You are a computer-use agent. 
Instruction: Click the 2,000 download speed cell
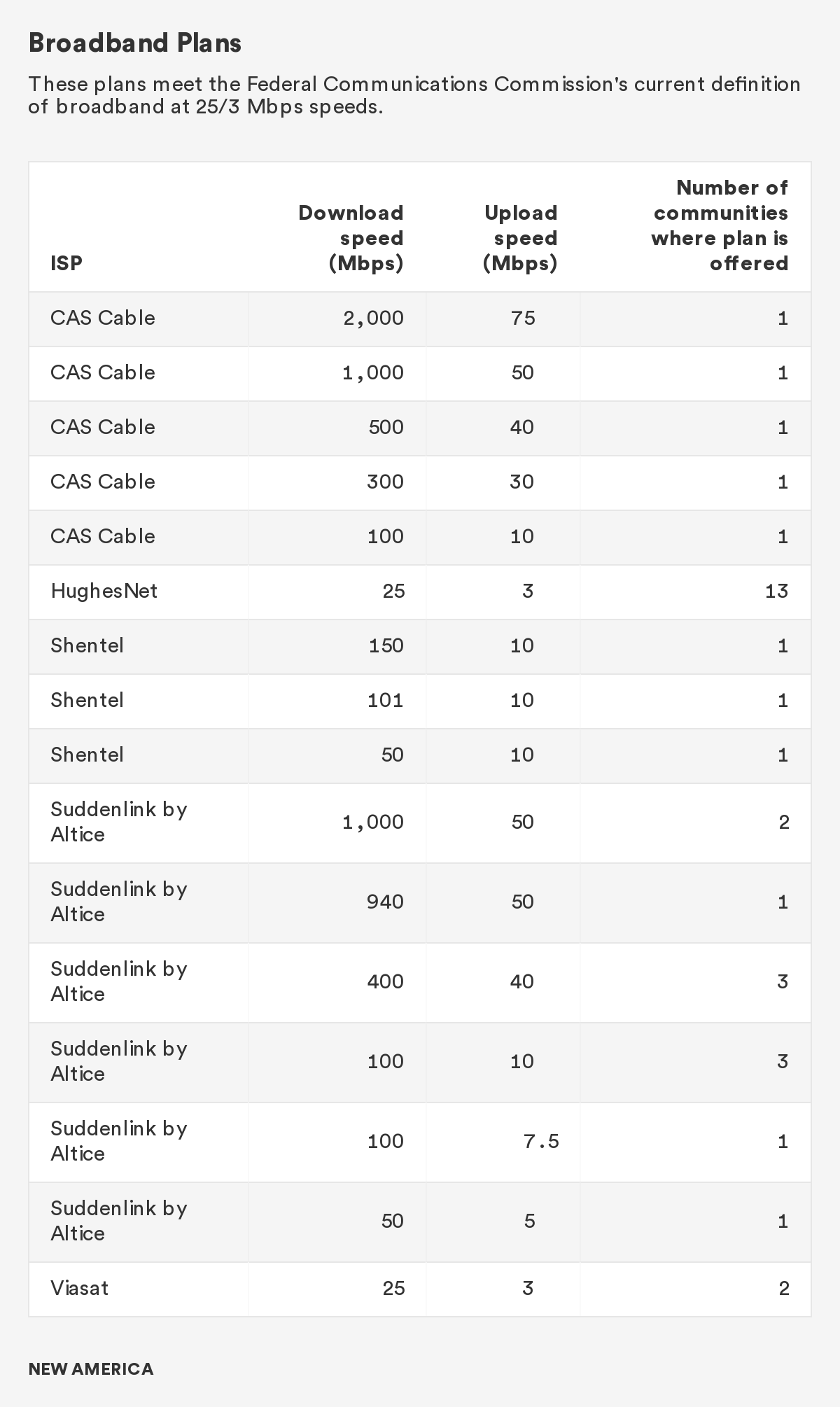click(x=374, y=318)
